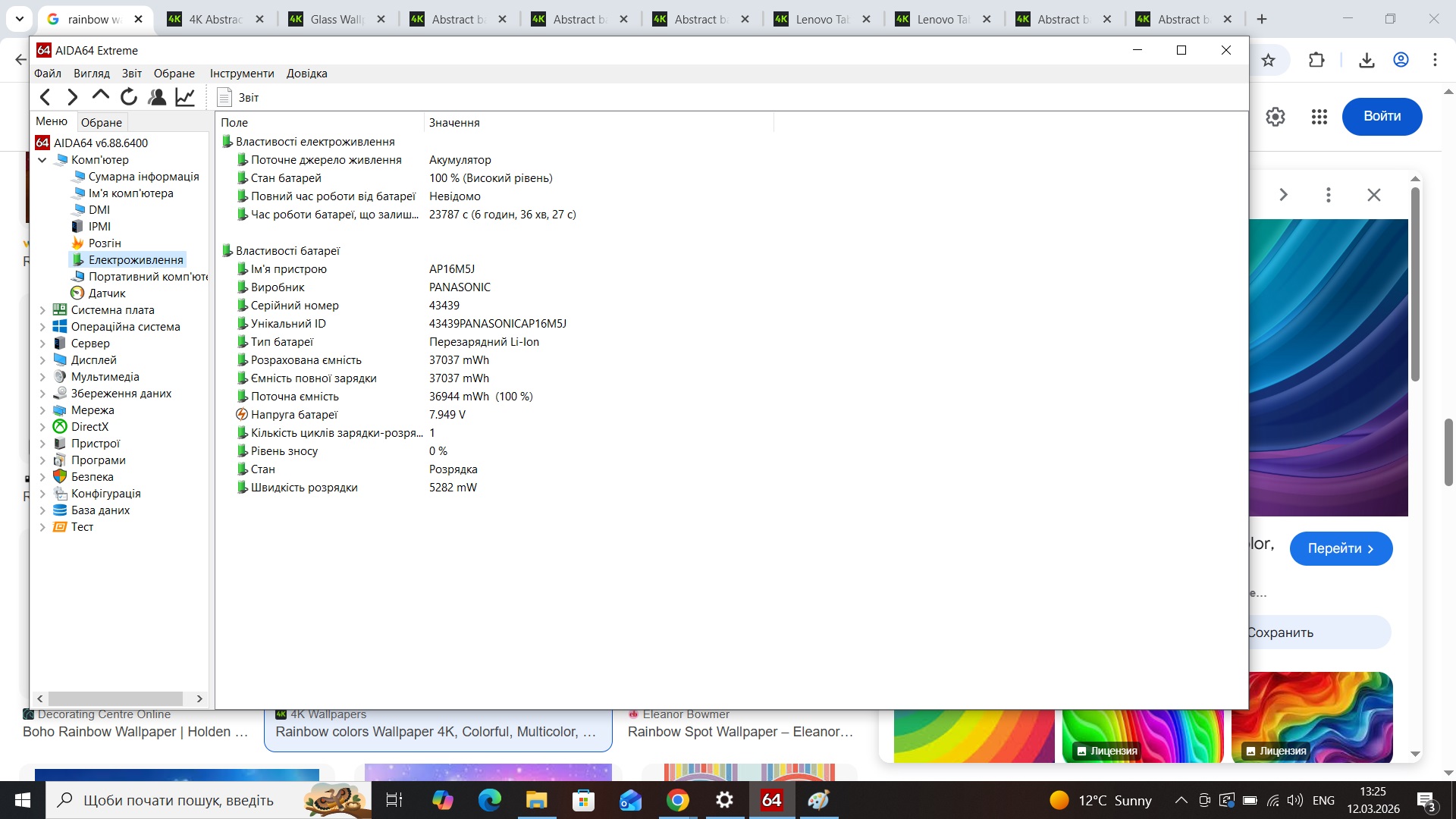Click the Перейти button
Image resolution: width=1456 pixels, height=819 pixels.
coord(1341,548)
